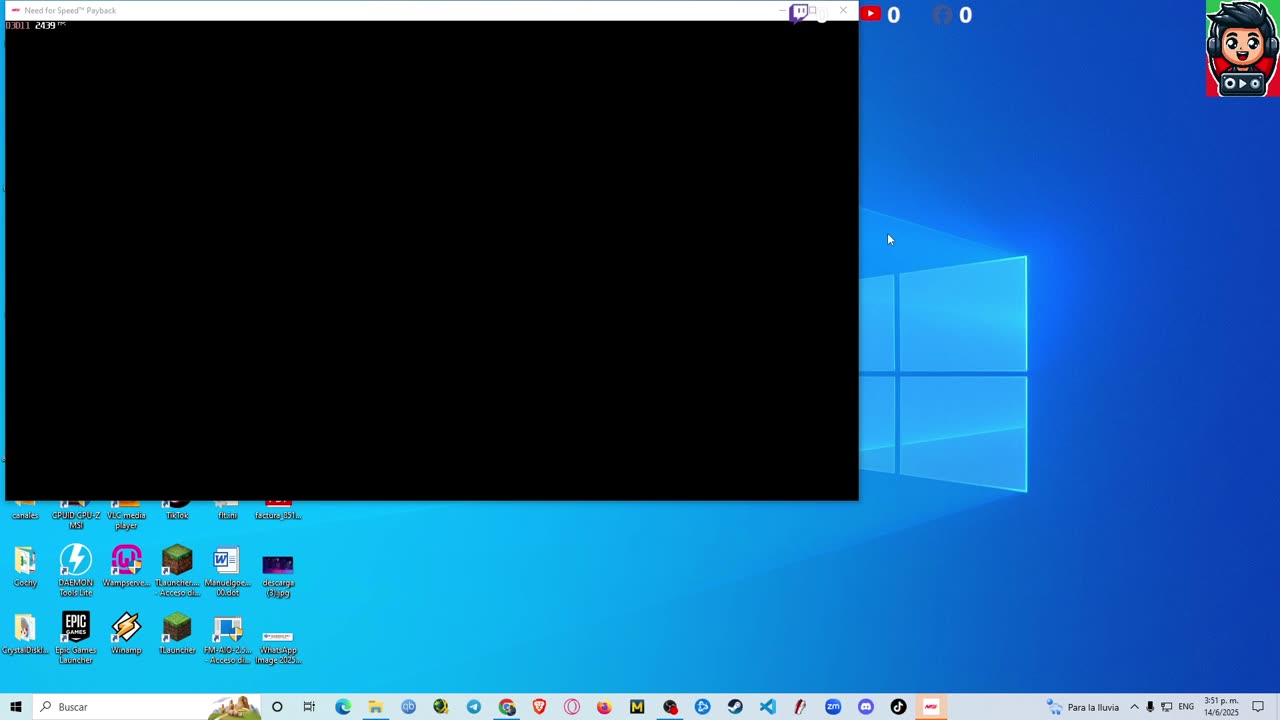
Task: Click the Buscar taskbar search box
Action: pos(146,707)
